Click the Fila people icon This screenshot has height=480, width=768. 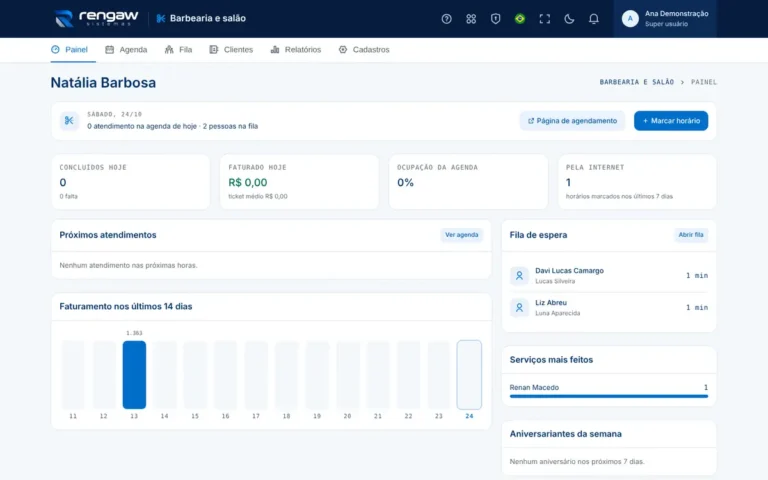[x=169, y=49]
